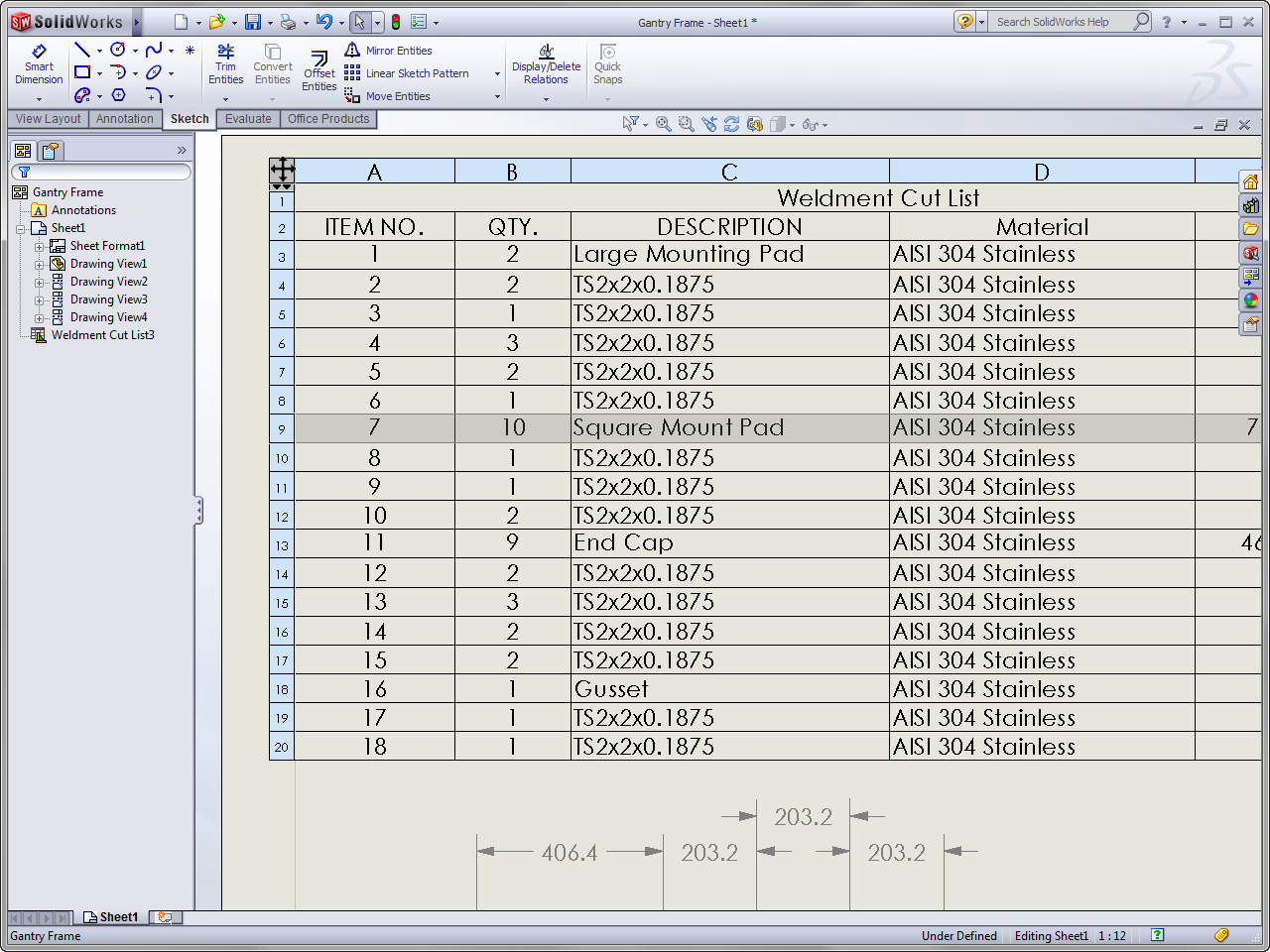
Task: Expand the Drawing View1 node
Action: pyautogui.click(x=39, y=264)
